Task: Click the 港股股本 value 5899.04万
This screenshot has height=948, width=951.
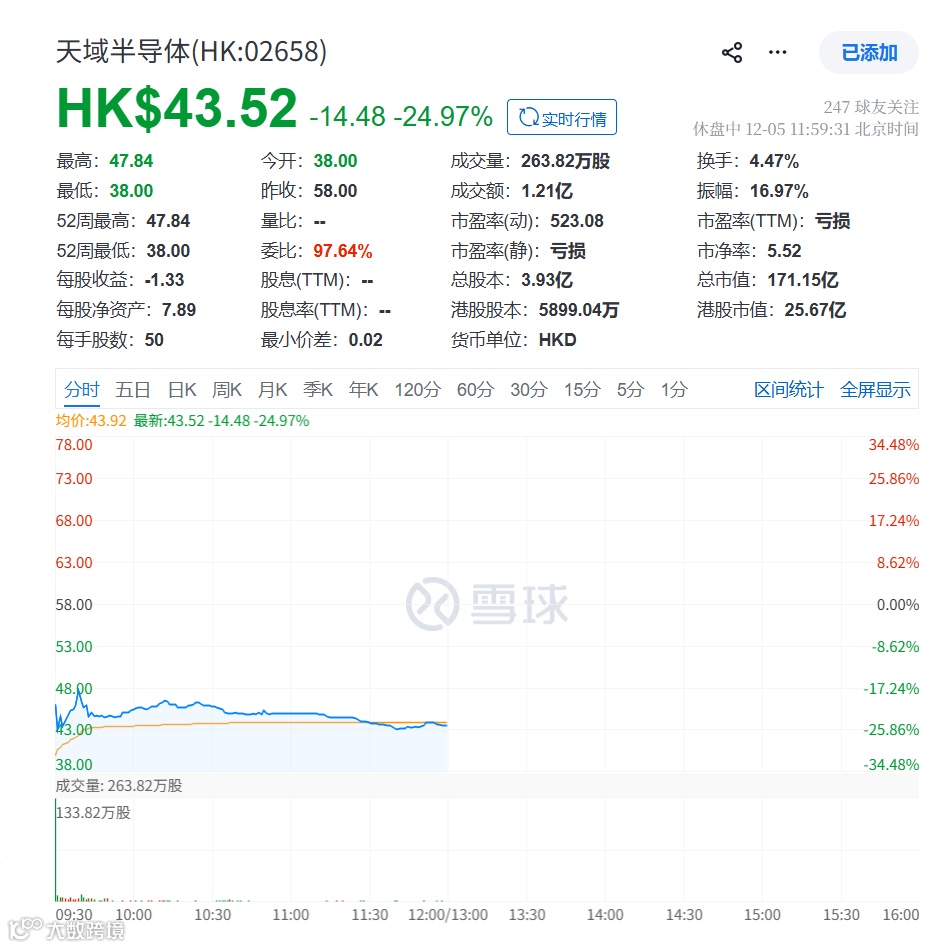Action: 579,310
